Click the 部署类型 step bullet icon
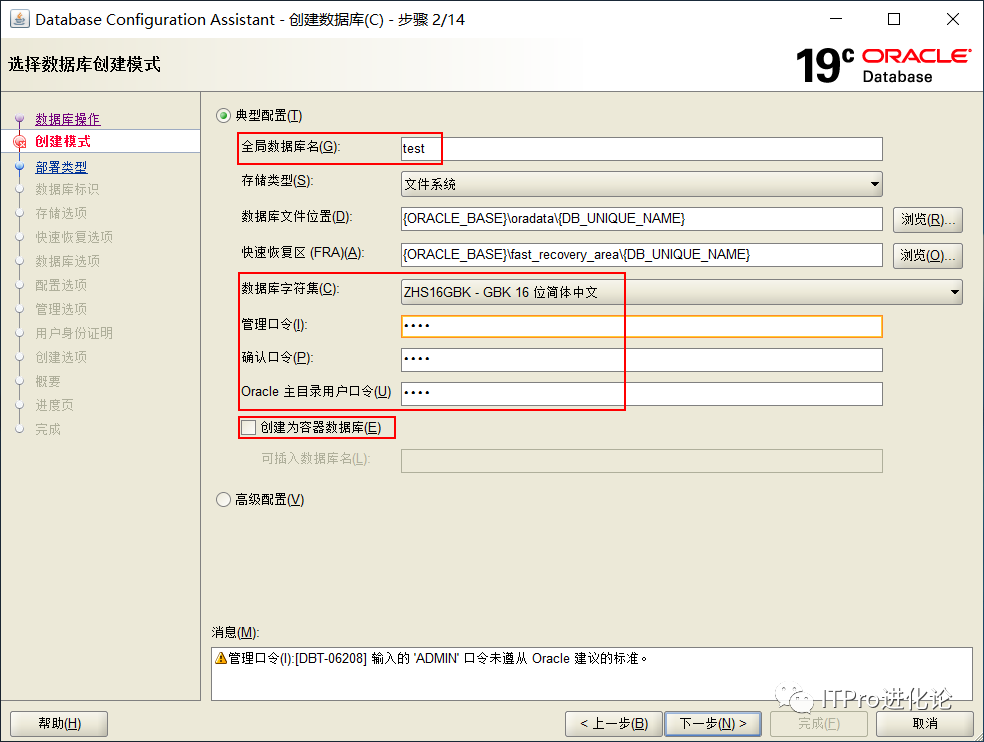984x742 pixels. point(19,166)
